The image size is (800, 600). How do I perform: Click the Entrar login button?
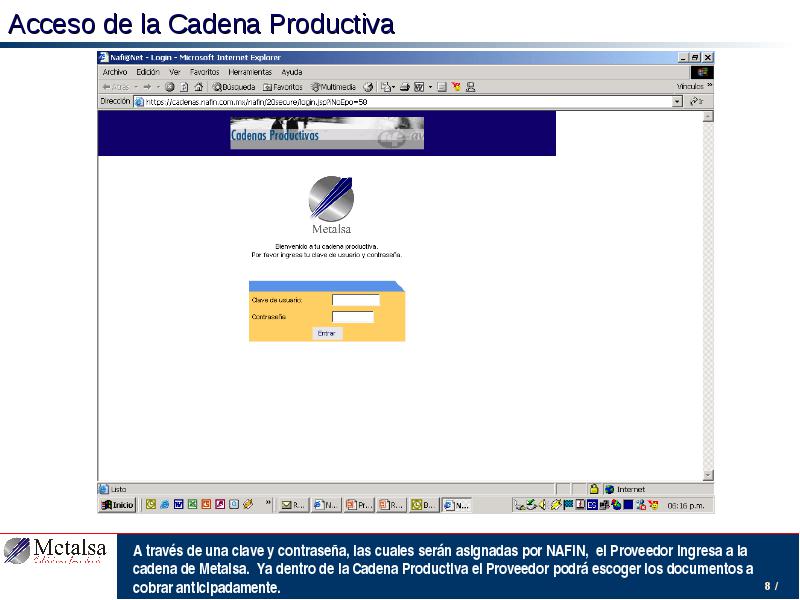click(x=327, y=334)
